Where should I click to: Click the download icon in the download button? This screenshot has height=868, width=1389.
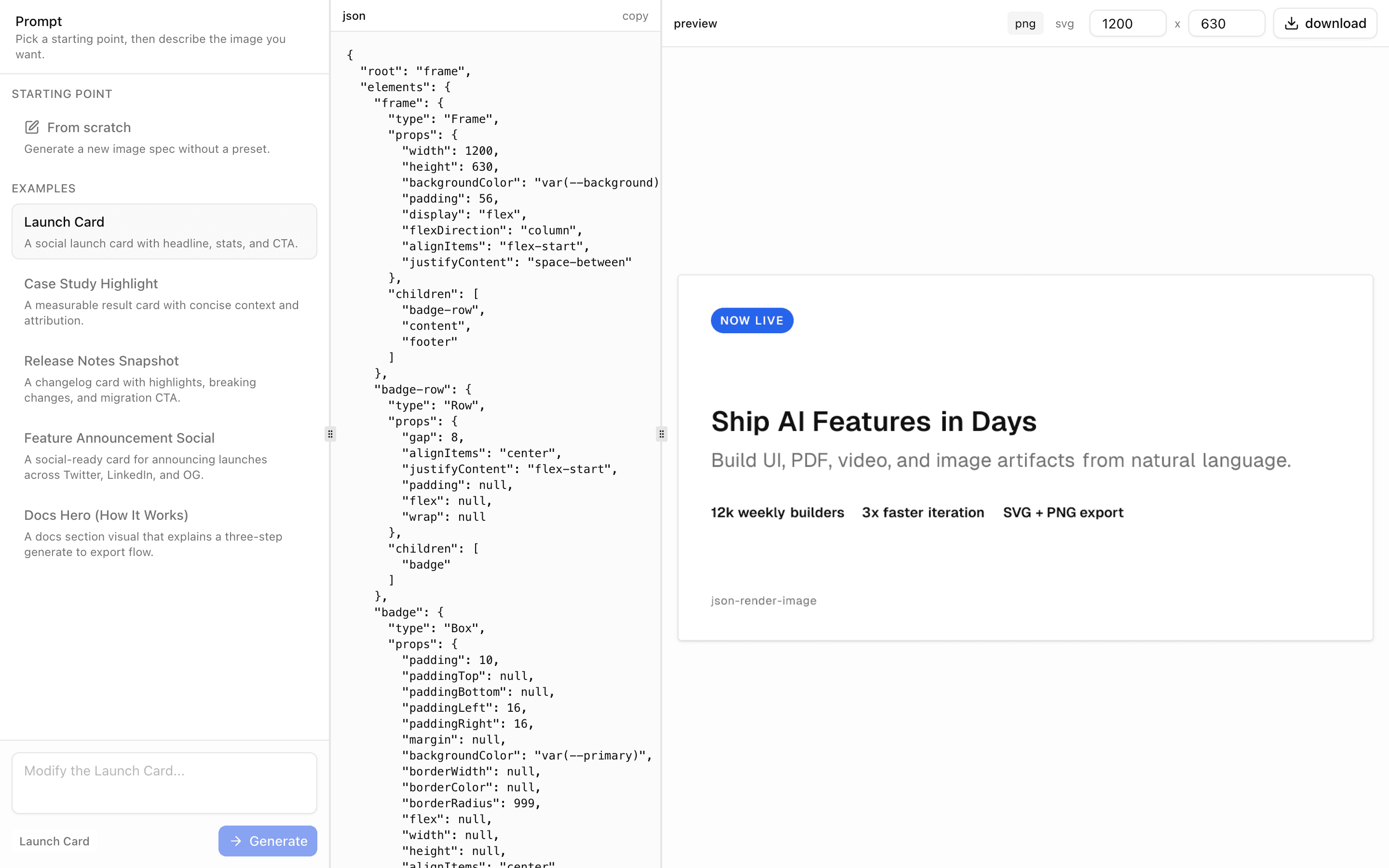coord(1293,23)
